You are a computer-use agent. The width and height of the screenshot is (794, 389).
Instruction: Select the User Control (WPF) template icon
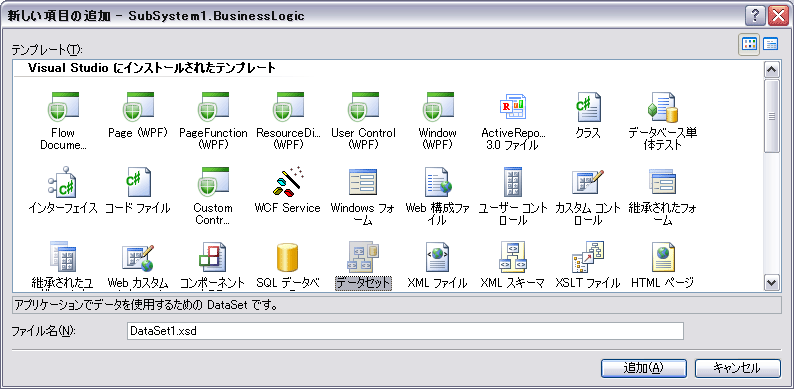[363, 106]
